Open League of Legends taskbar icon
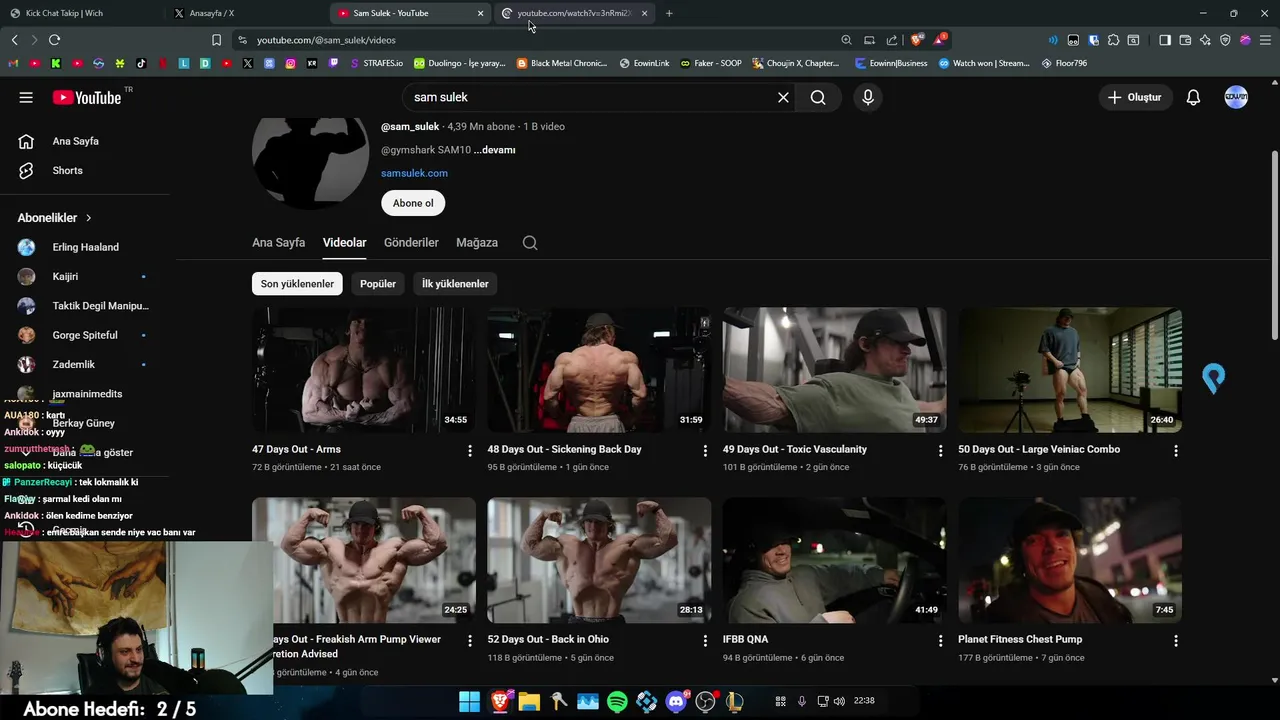The height and width of the screenshot is (720, 1280). coord(735,702)
